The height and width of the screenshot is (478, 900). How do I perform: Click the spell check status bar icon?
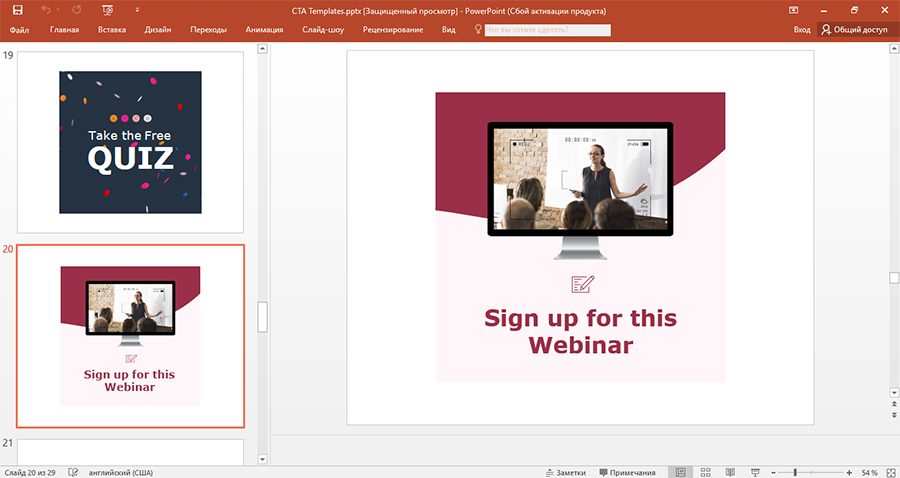73,472
